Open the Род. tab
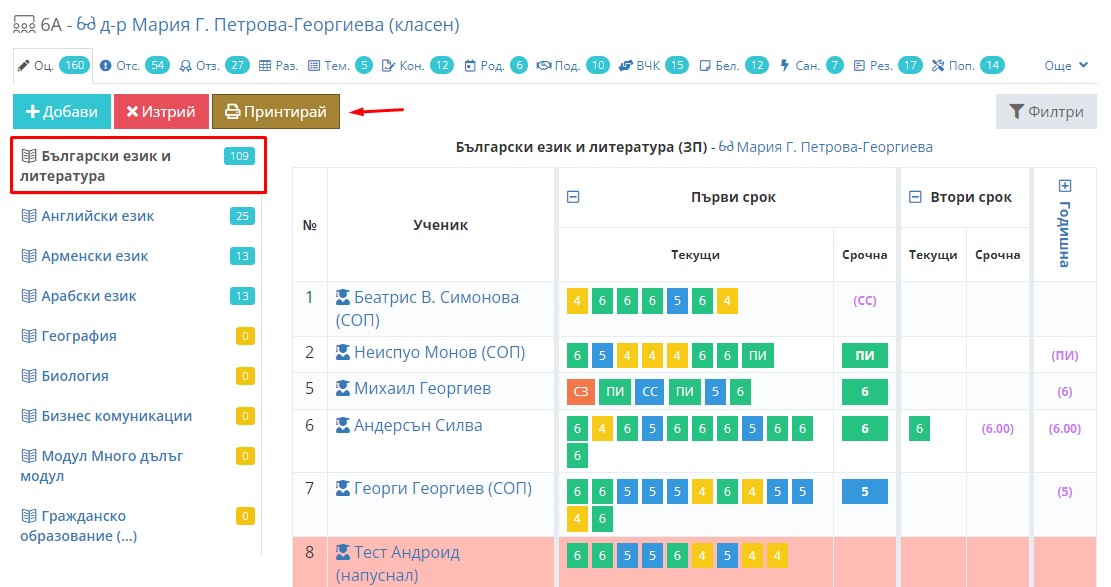1111x587 pixels. [x=496, y=66]
